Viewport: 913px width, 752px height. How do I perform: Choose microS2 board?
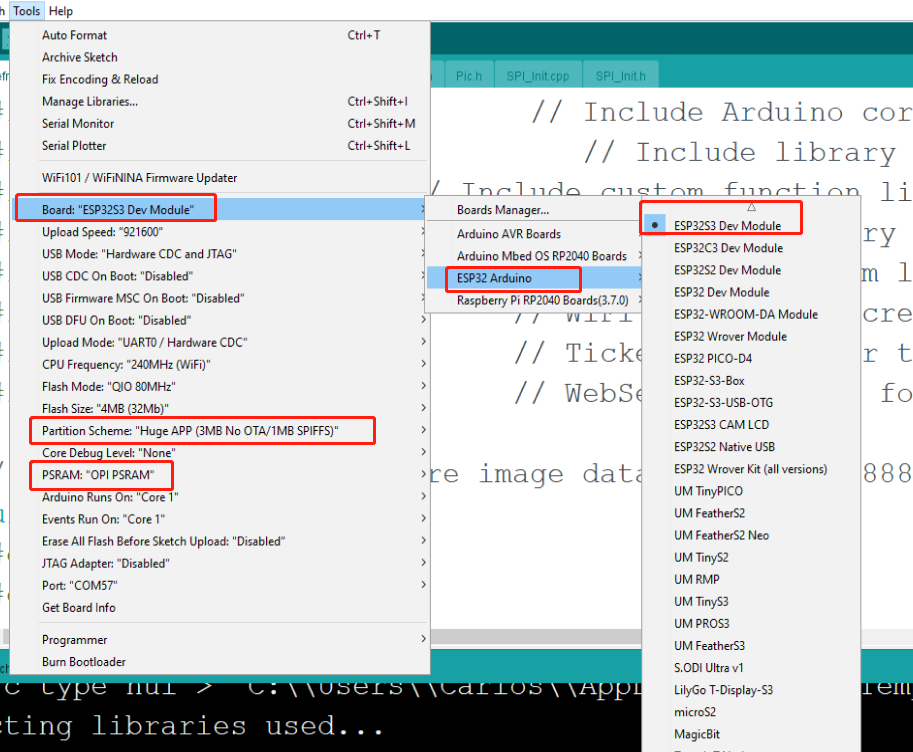tap(751, 712)
